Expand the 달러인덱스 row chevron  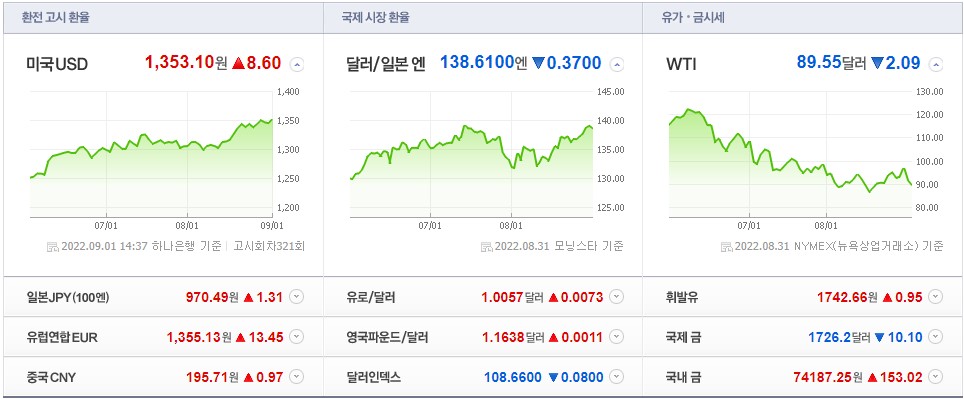tap(617, 376)
